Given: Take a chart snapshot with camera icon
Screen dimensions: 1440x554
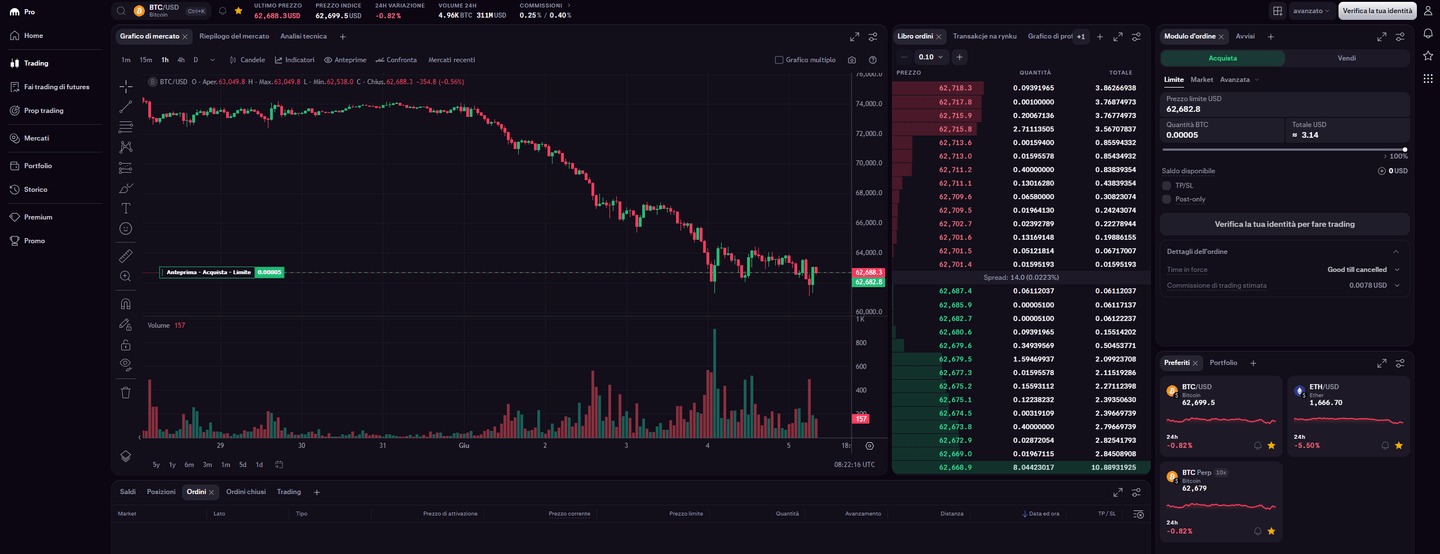Looking at the screenshot, I should tap(852, 60).
